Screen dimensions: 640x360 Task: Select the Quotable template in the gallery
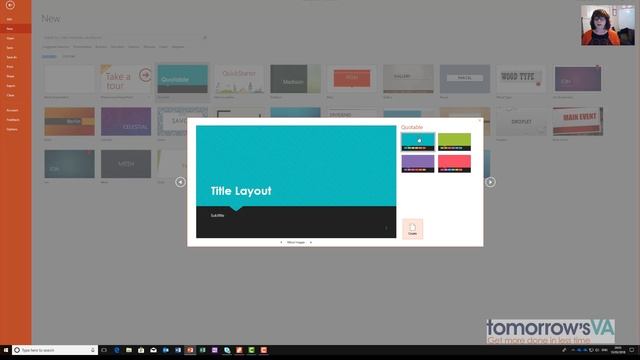pyautogui.click(x=182, y=79)
